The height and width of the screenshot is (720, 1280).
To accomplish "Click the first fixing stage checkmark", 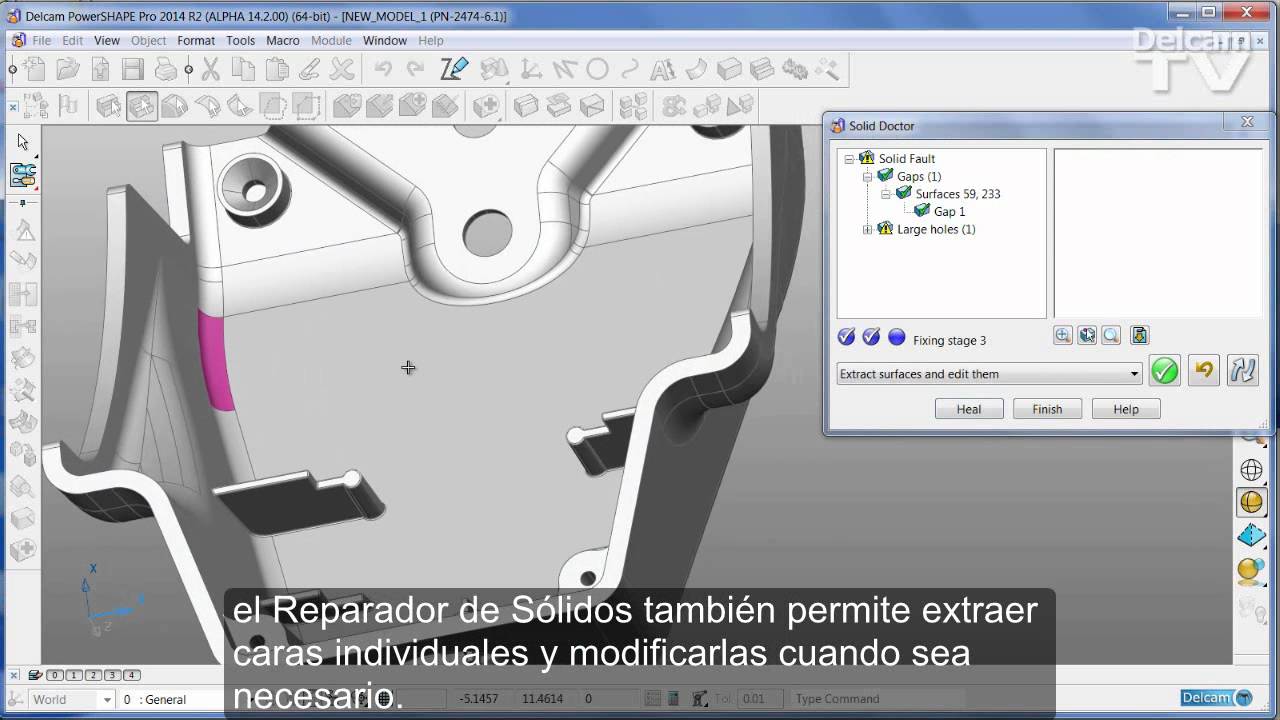I will tap(846, 337).
